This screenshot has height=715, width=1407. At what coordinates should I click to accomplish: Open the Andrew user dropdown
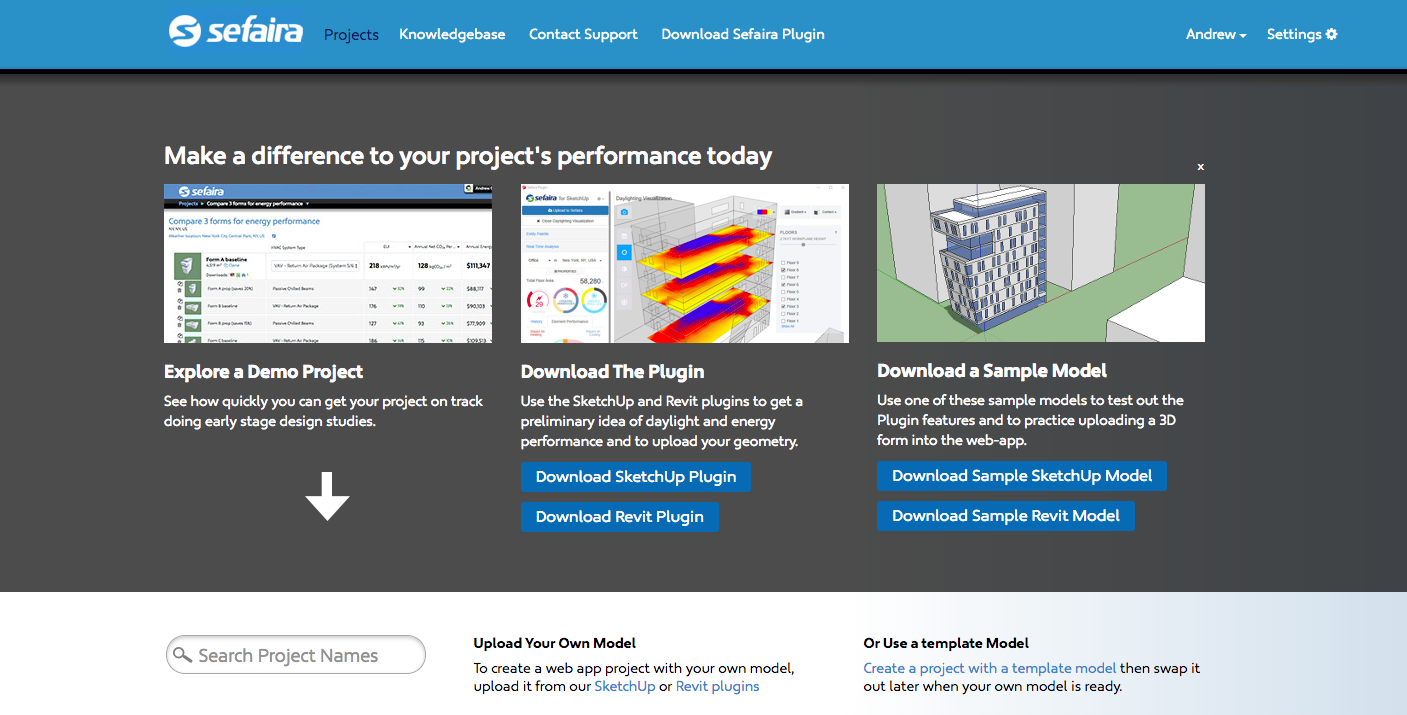(x=1216, y=34)
